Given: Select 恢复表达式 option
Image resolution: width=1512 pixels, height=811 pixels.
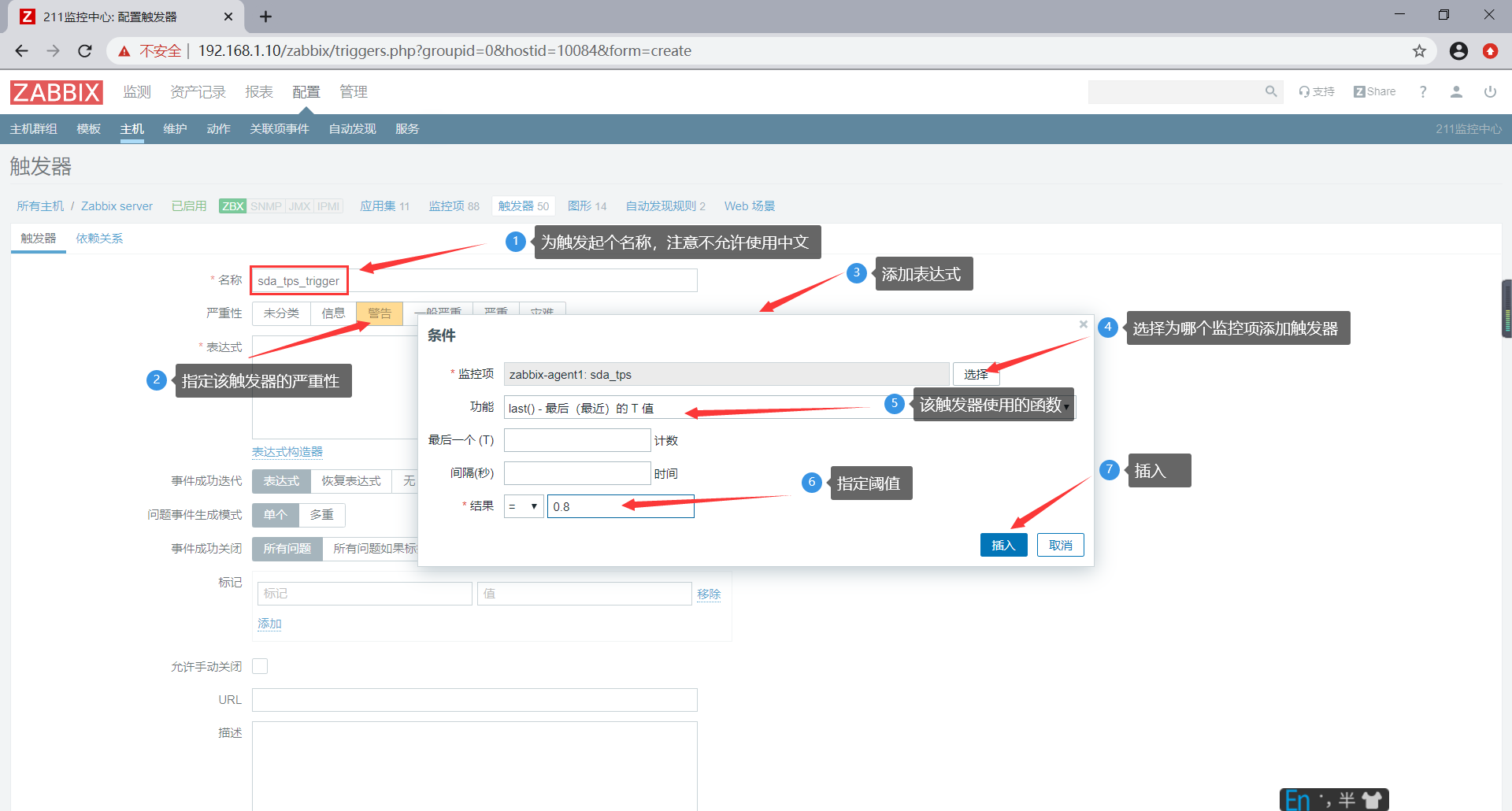Looking at the screenshot, I should 351,481.
